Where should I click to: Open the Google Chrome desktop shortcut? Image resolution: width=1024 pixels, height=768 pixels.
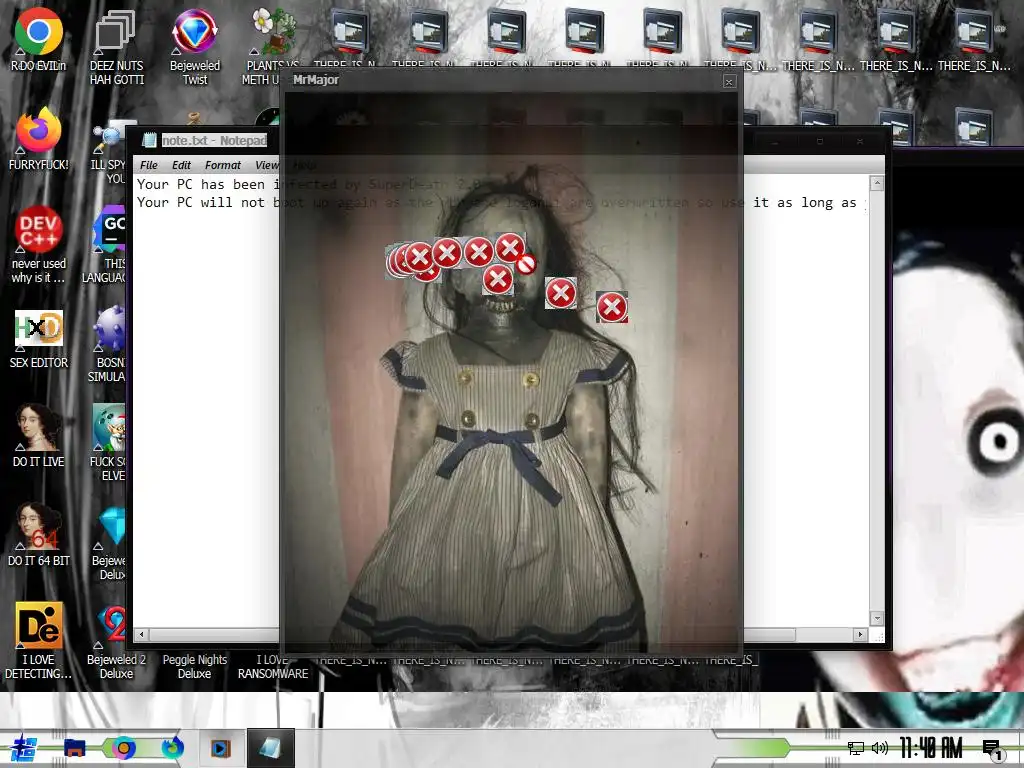coord(39,31)
